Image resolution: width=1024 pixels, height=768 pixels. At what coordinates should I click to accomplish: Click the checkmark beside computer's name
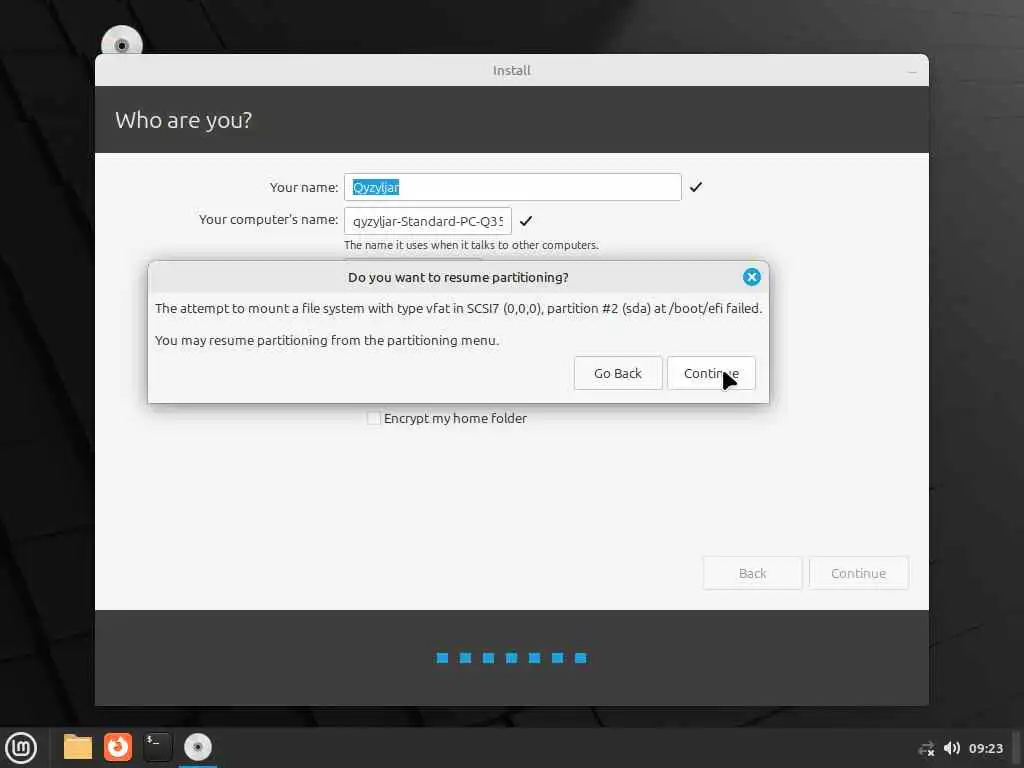(526, 221)
